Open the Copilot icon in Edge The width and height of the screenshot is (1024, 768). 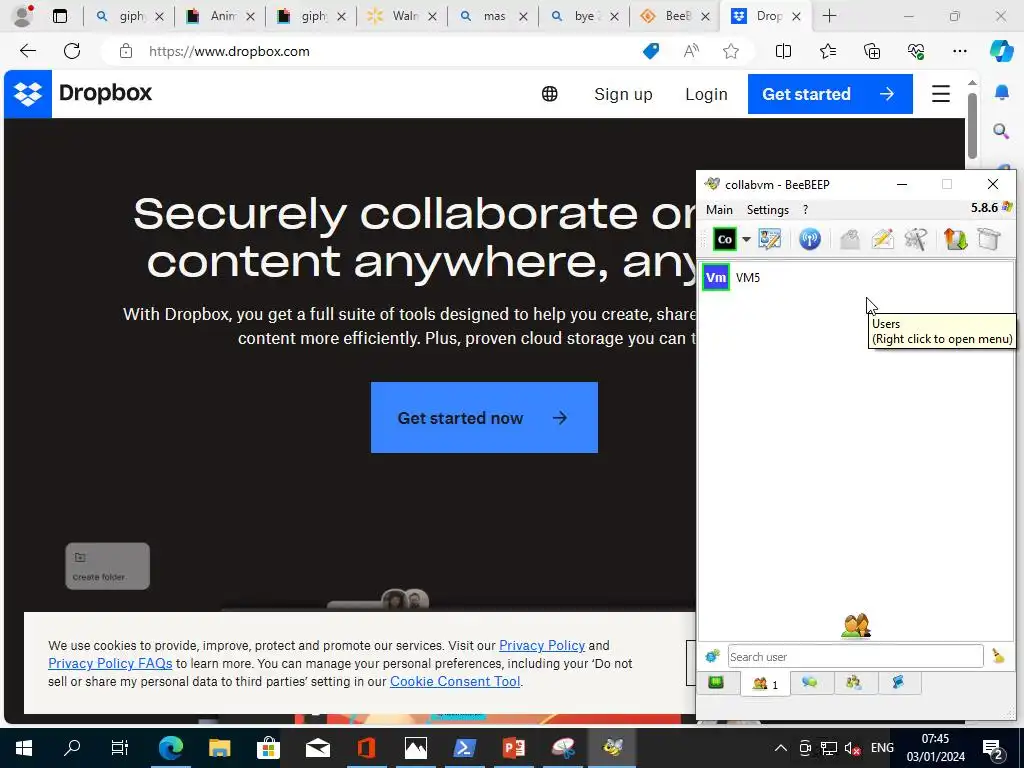pyautogui.click(x=1000, y=51)
